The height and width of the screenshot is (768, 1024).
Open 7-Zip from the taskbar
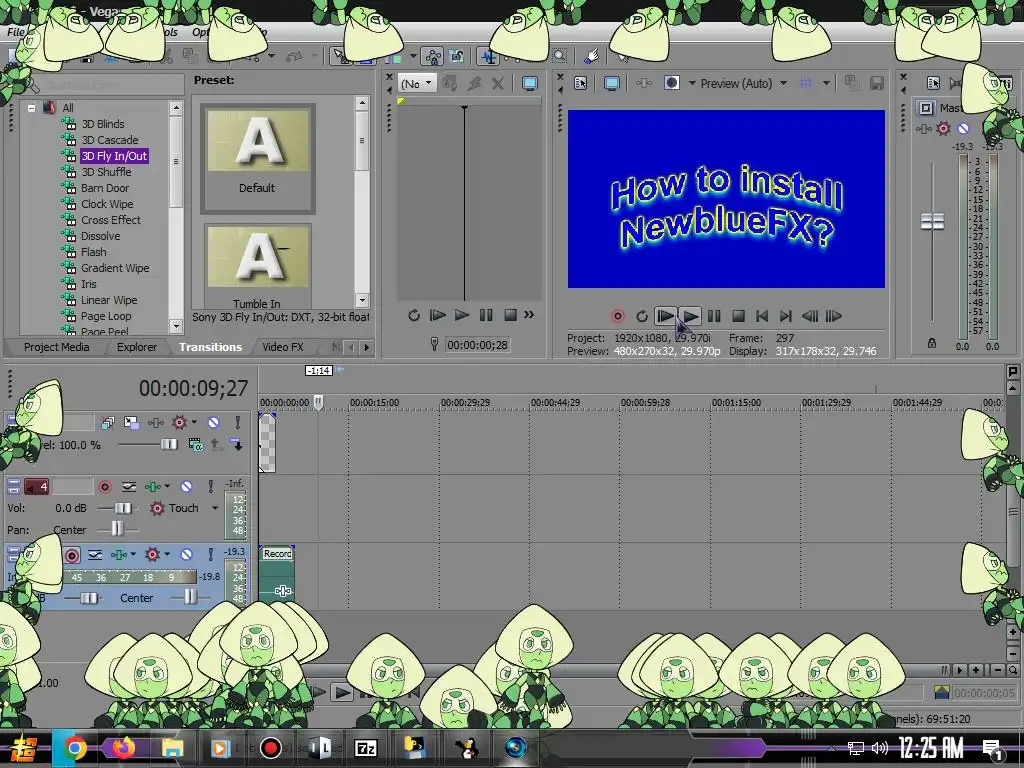[x=366, y=748]
